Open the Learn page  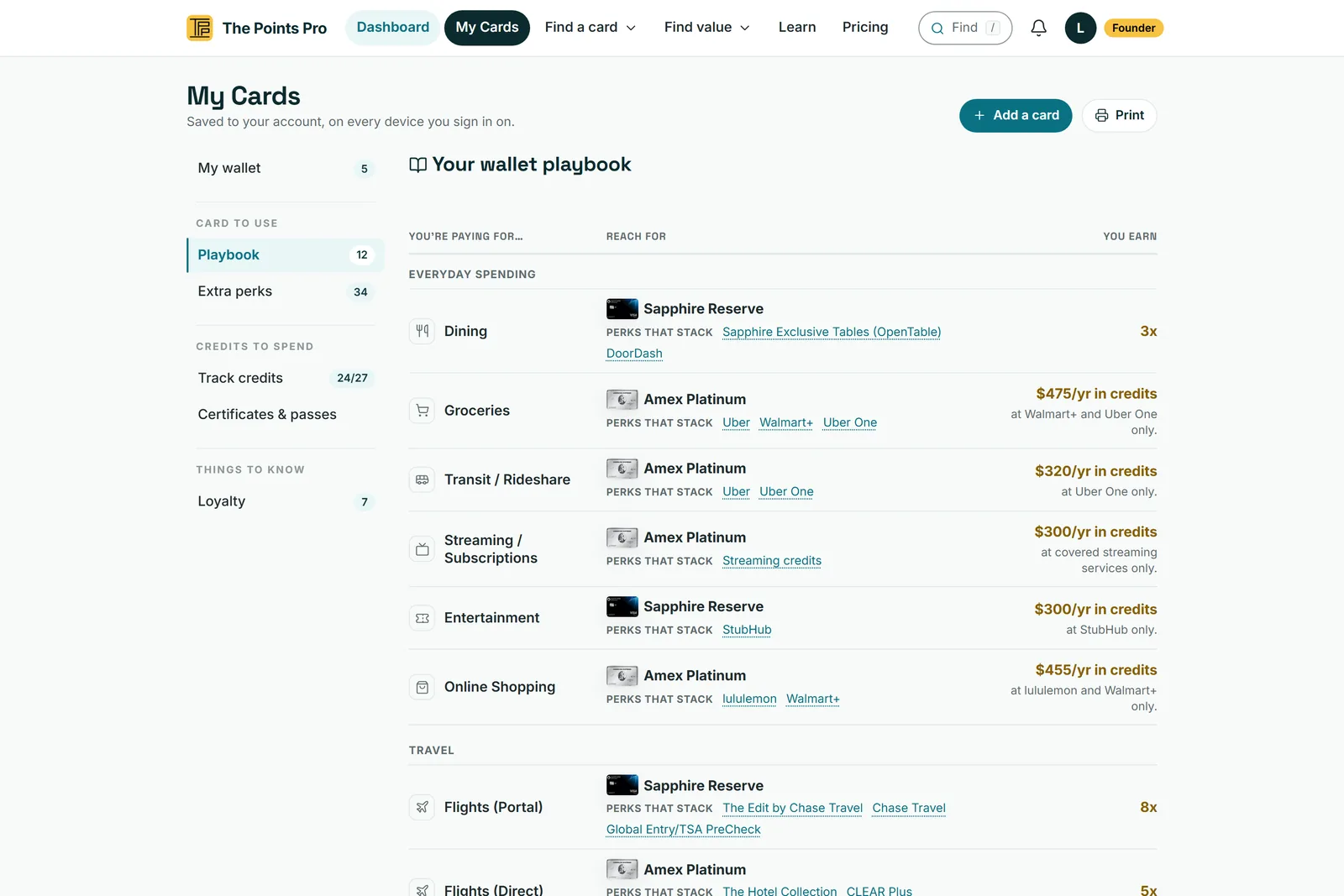coord(797,28)
